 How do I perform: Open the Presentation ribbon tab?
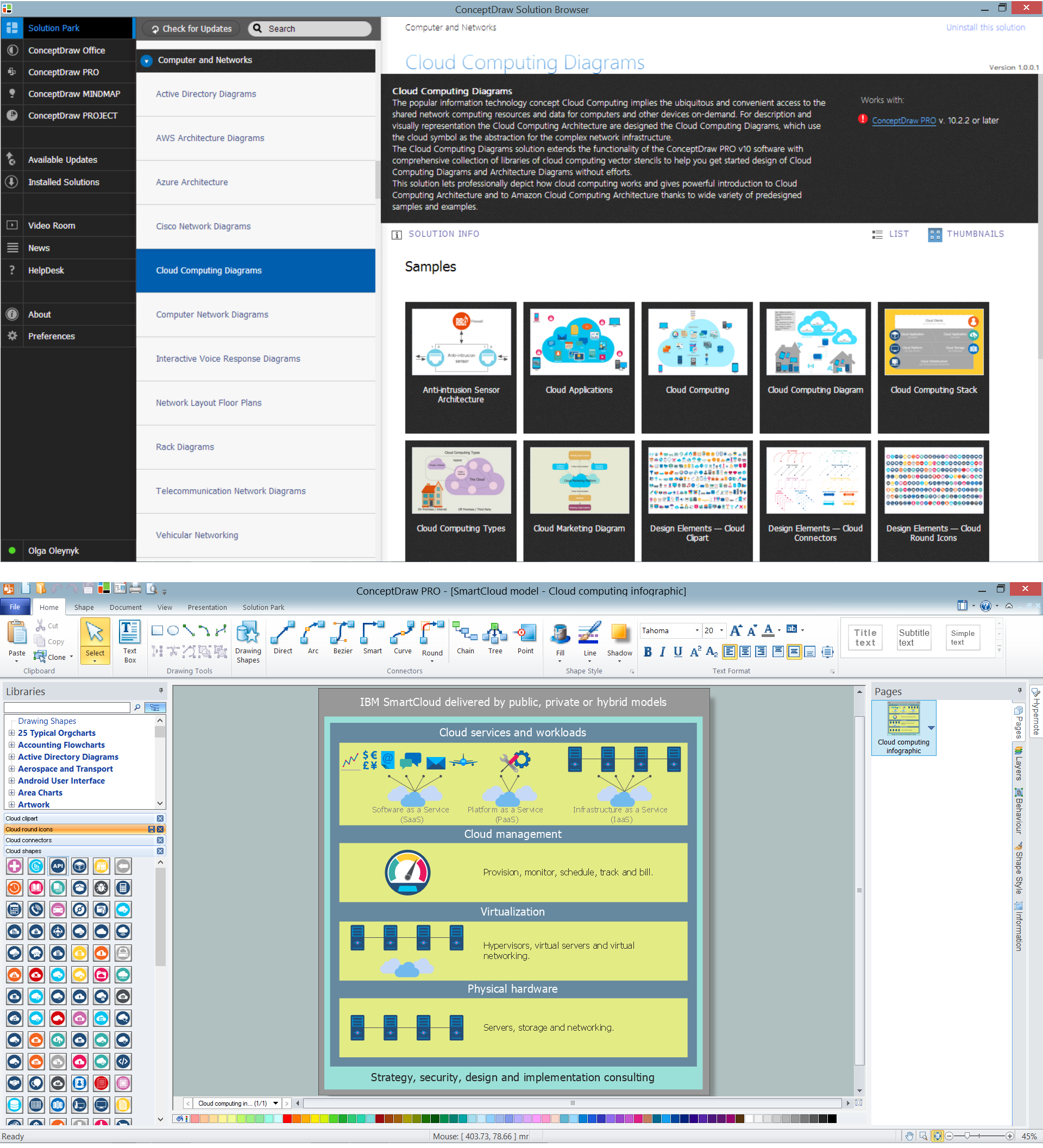[208, 607]
